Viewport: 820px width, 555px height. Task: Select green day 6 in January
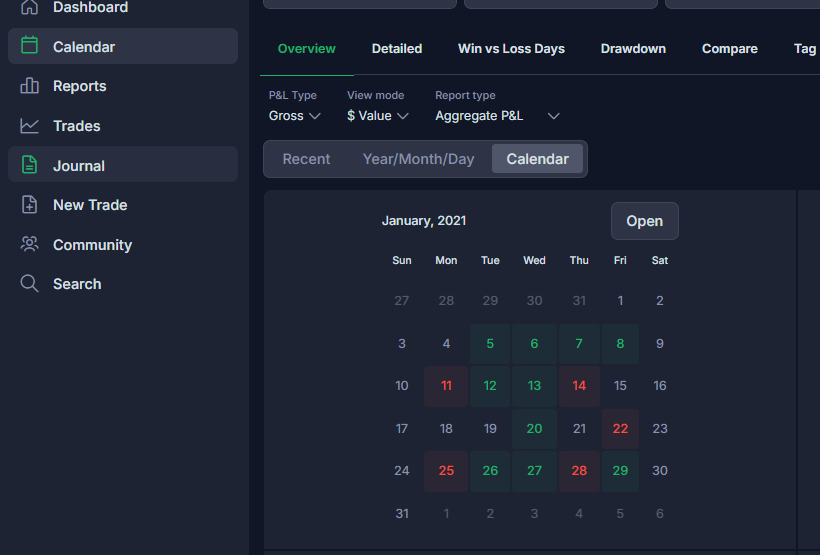tap(534, 344)
